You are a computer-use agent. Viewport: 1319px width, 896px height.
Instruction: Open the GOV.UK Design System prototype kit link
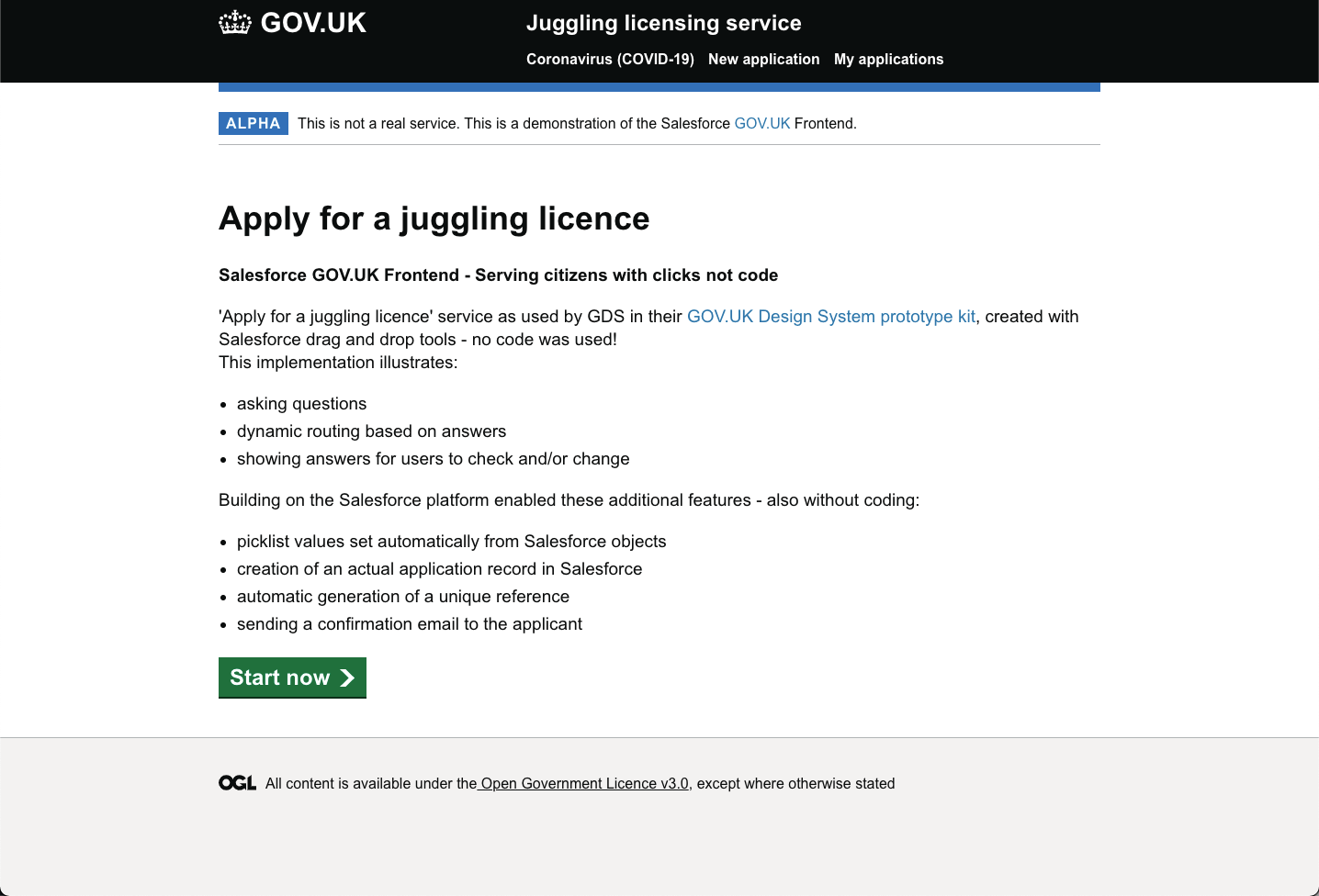click(x=831, y=316)
